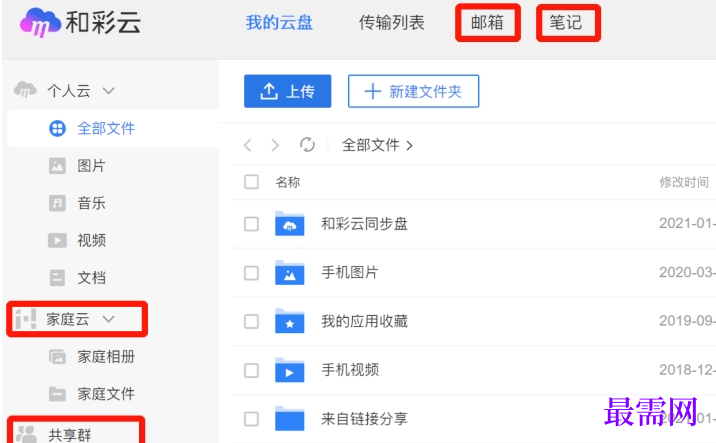This screenshot has height=443, width=716.
Task: Switch to 传输列表 tab
Action: click(x=391, y=22)
